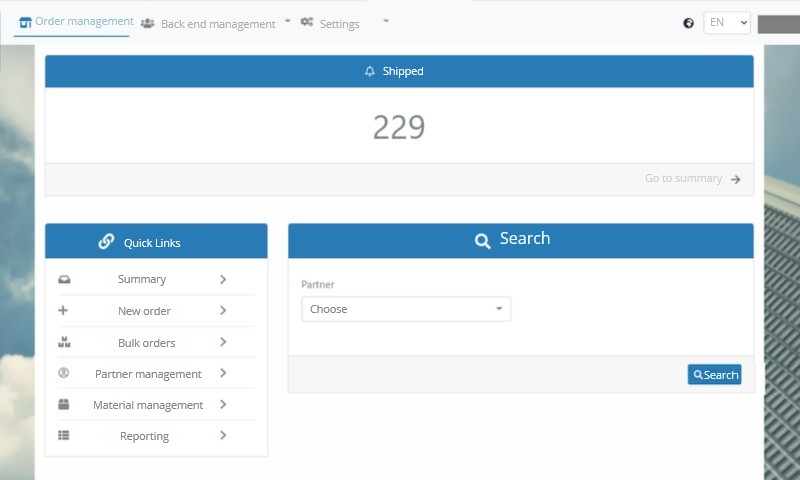Click the Settings gears icon

(x=307, y=21)
